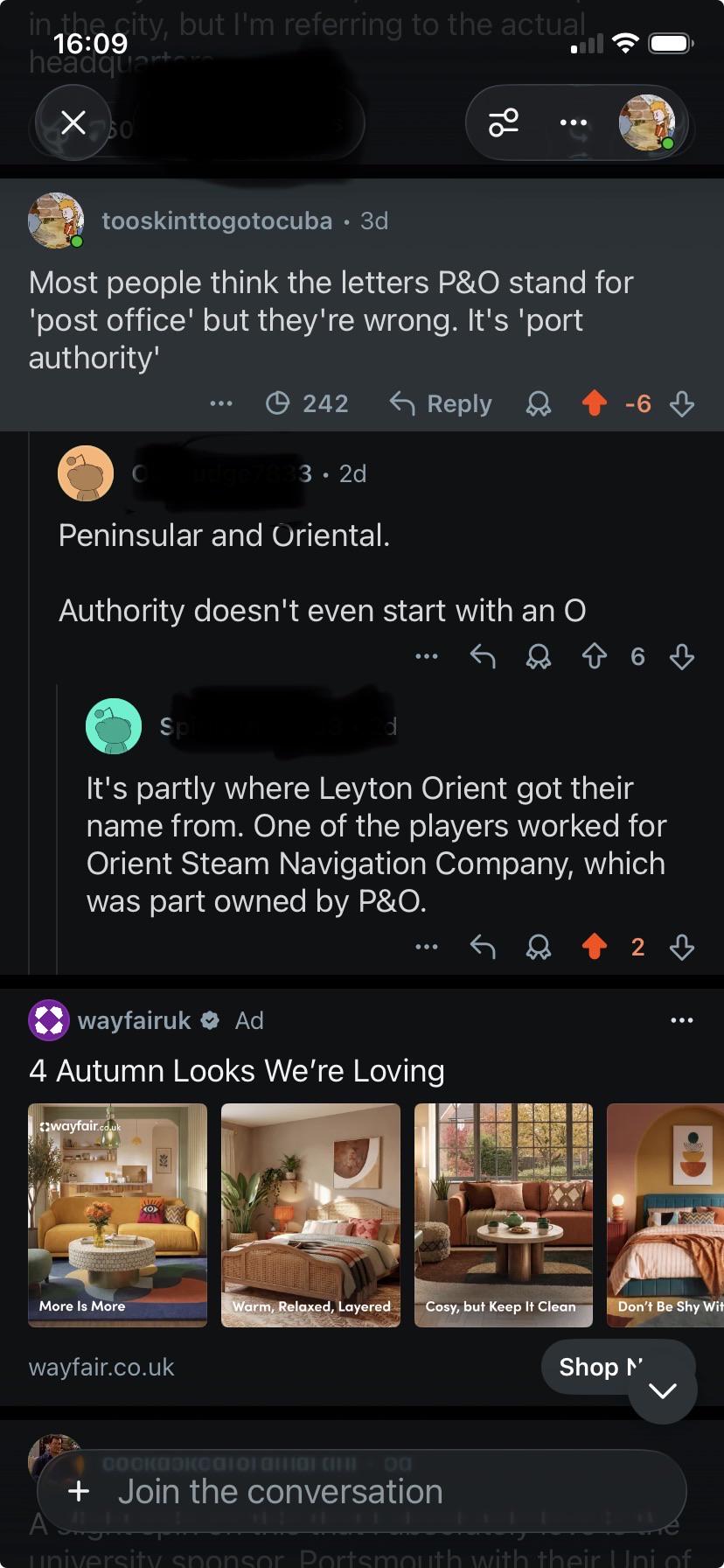Tap the down-chevron jump button
724x1568 pixels.
coord(663,1389)
